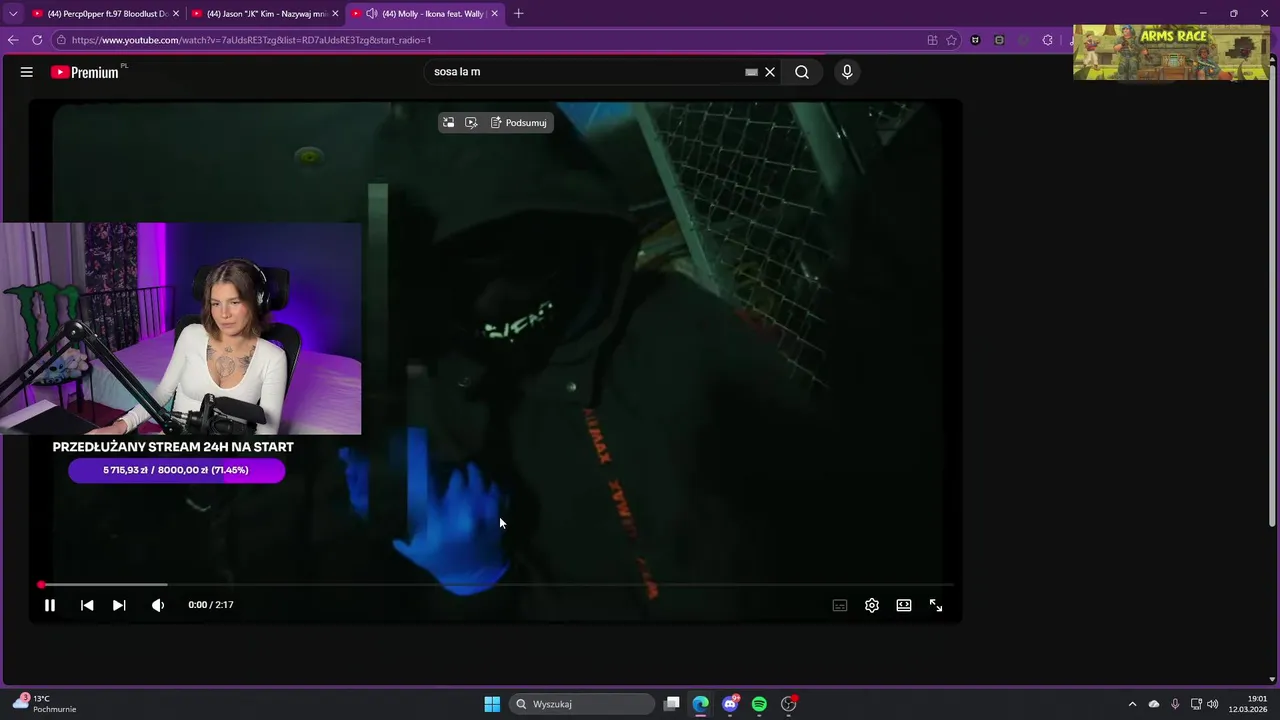Open the taskbar app with red badge right of Spotify
1280x720 pixels.
[789, 704]
